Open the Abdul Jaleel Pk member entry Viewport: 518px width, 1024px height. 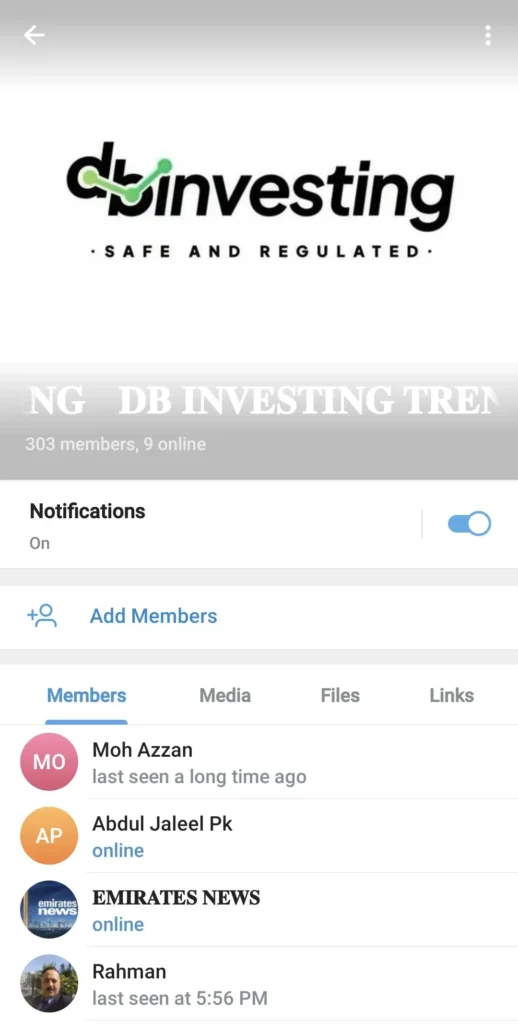click(259, 835)
